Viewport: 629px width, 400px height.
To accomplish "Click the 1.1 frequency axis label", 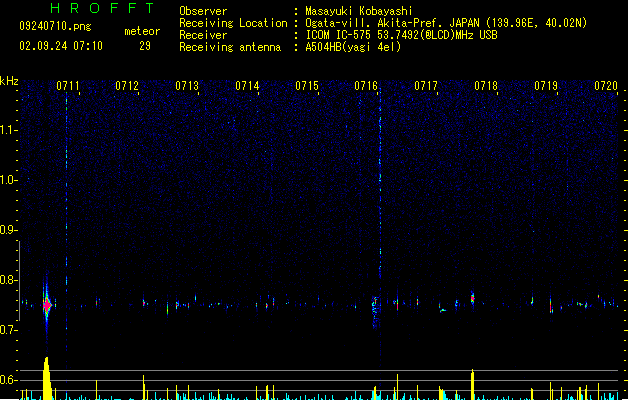I will [x=8, y=130].
